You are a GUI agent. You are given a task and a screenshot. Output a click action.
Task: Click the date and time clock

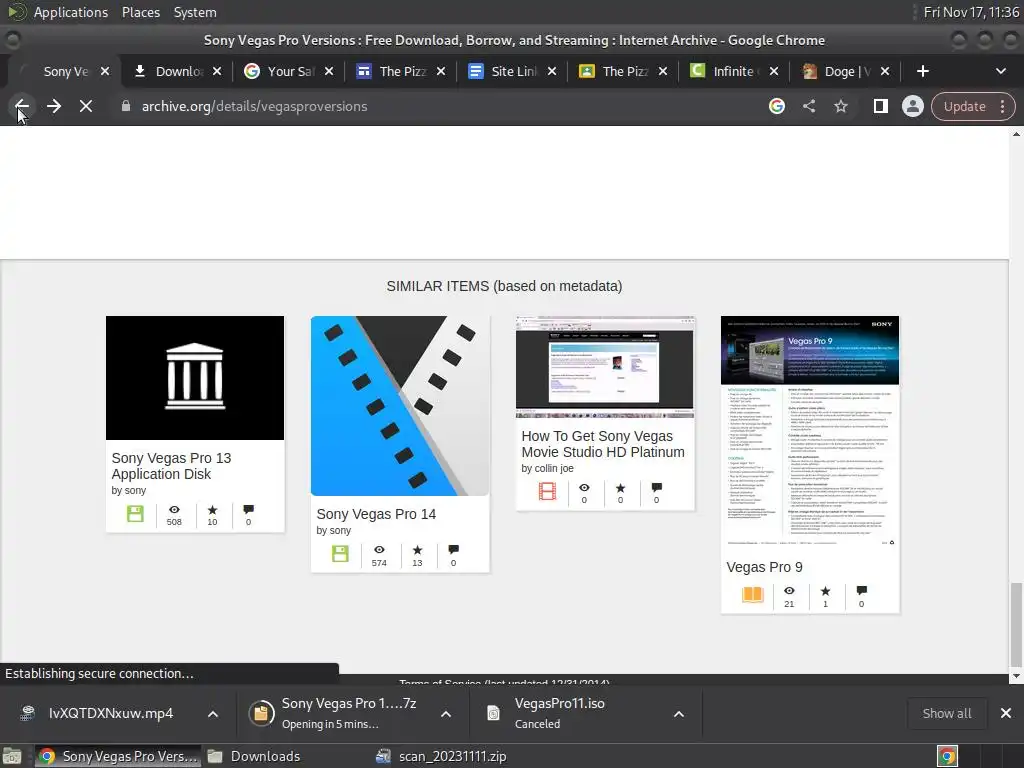coord(971,12)
